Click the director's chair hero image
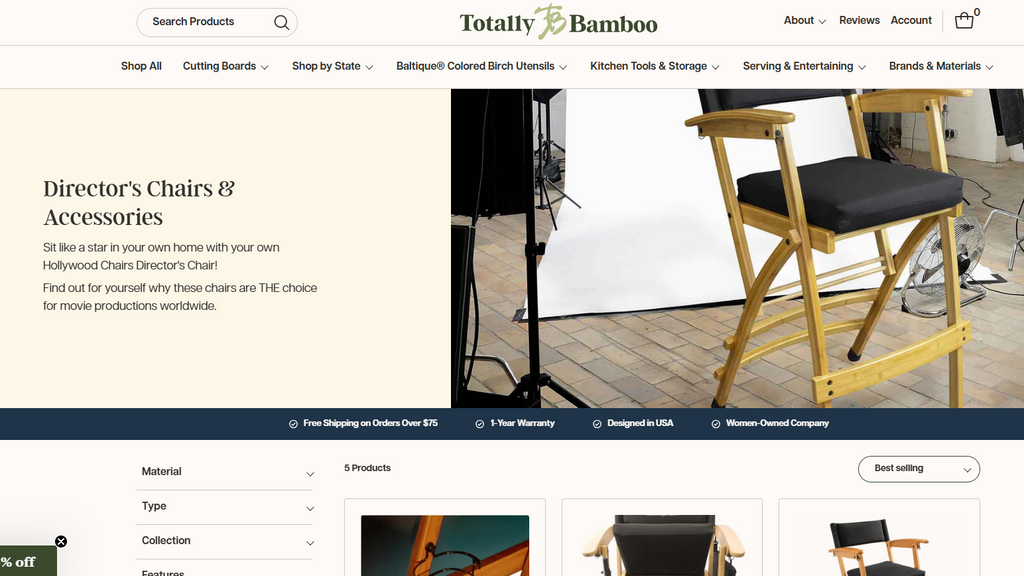Screen dimensions: 1024x576 tap(737, 248)
